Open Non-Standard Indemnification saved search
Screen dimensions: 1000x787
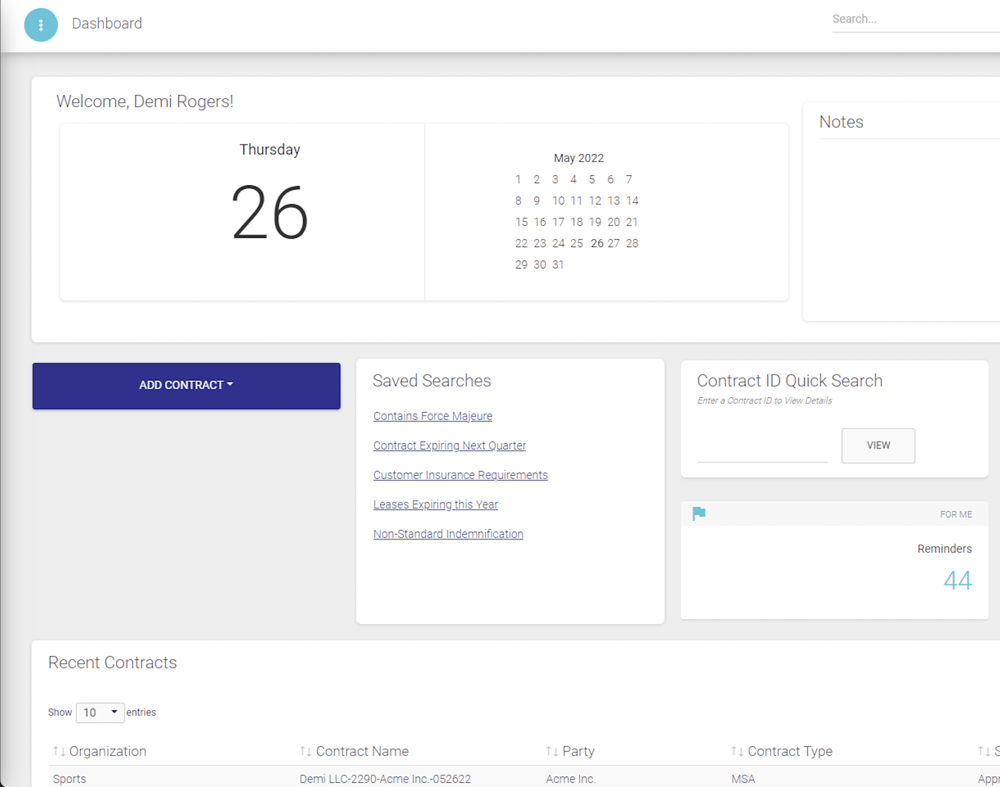pos(448,534)
